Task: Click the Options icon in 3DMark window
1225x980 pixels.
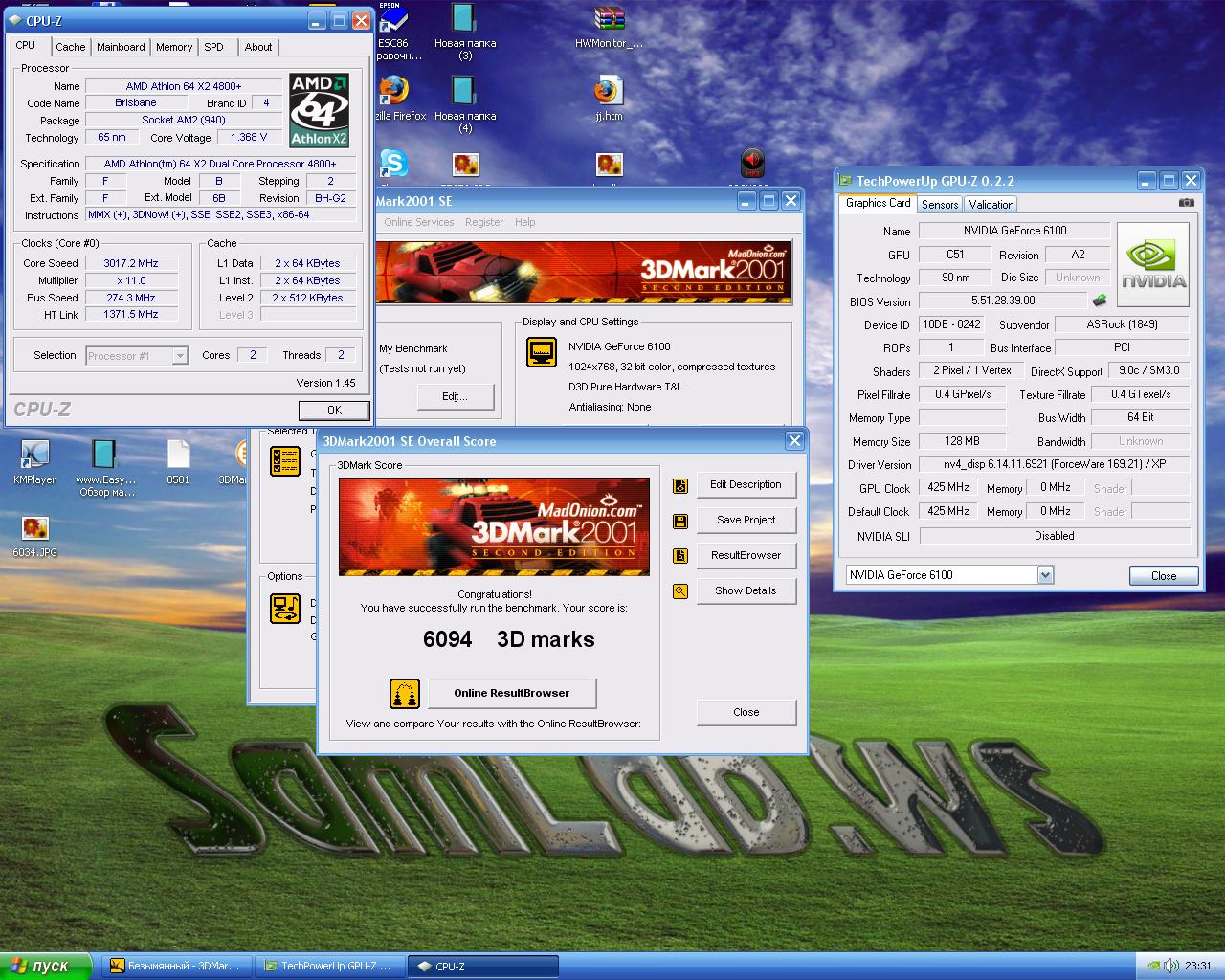Action: pyautogui.click(x=285, y=608)
